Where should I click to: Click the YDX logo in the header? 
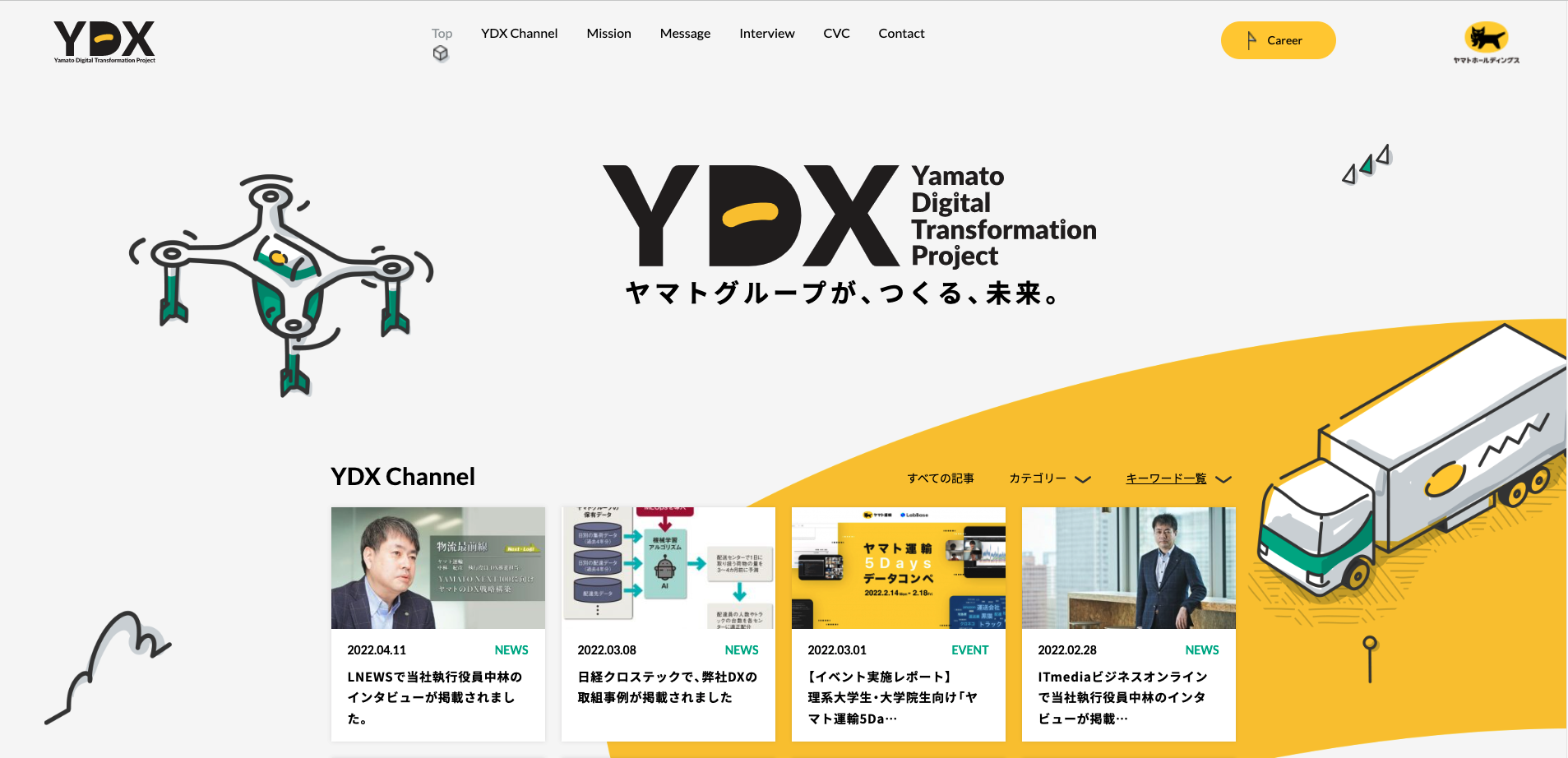[104, 41]
